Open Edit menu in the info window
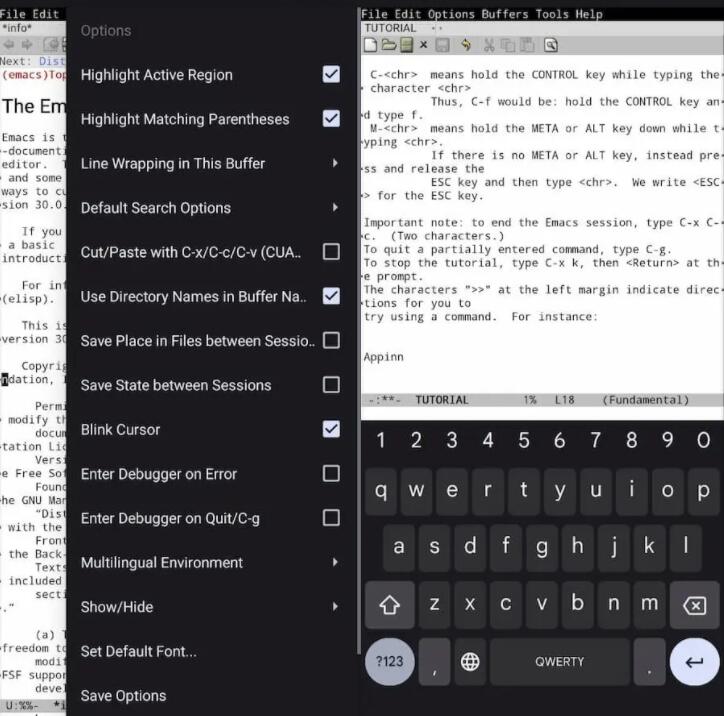The width and height of the screenshot is (724, 716). [x=46, y=14]
